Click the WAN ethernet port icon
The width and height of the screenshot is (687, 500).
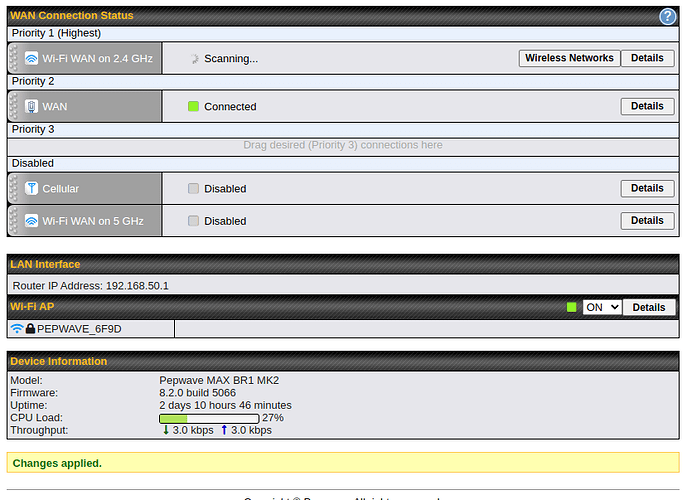tap(31, 106)
